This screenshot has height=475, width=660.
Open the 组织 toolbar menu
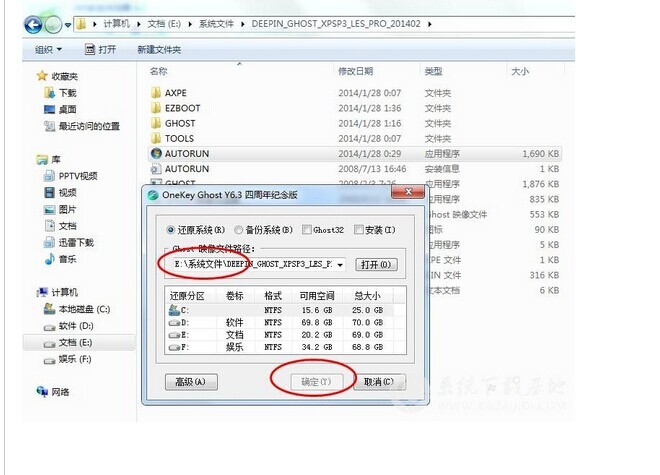(x=48, y=50)
